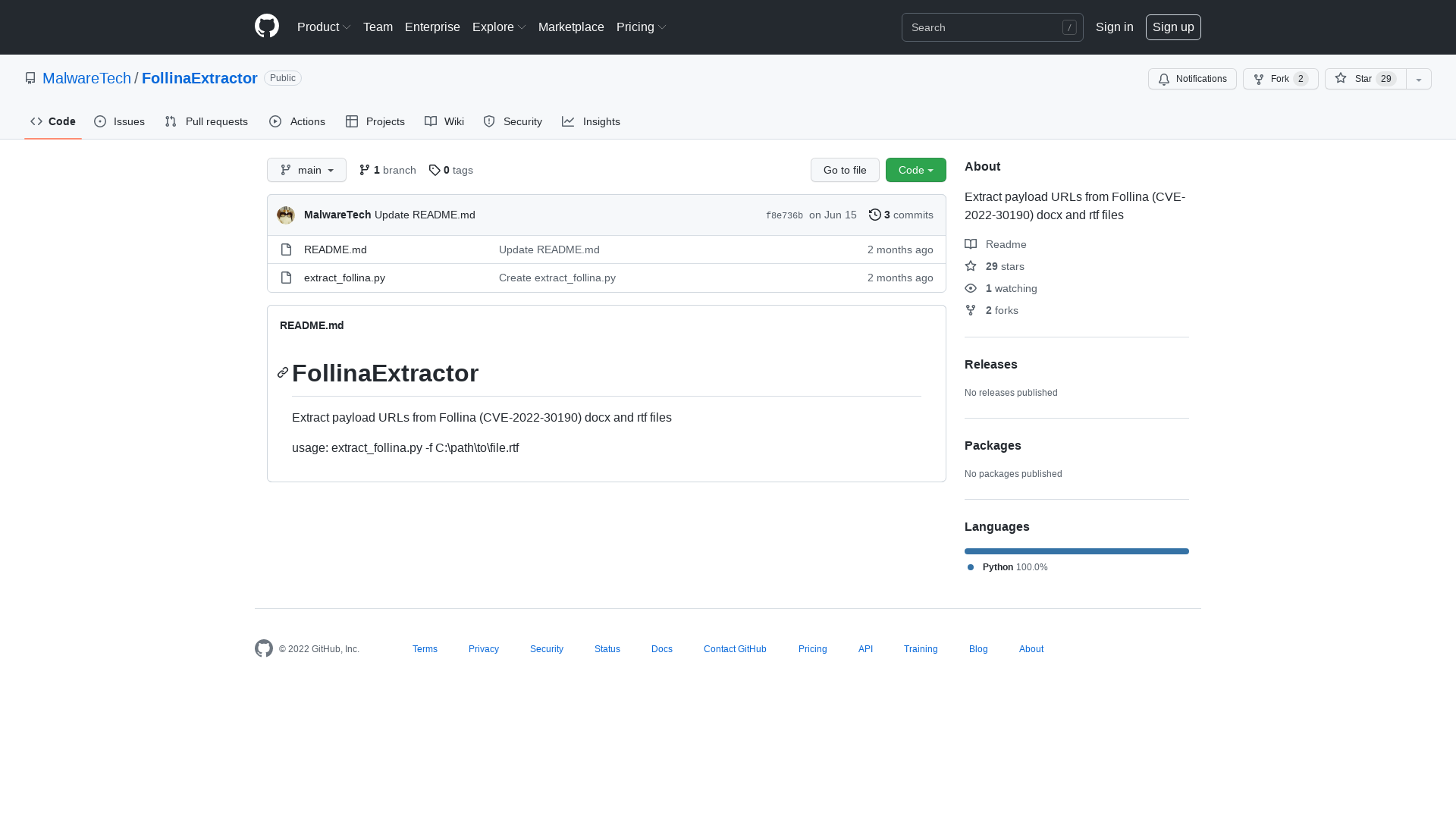
Task: Open the Actions tab
Action: coord(297,121)
